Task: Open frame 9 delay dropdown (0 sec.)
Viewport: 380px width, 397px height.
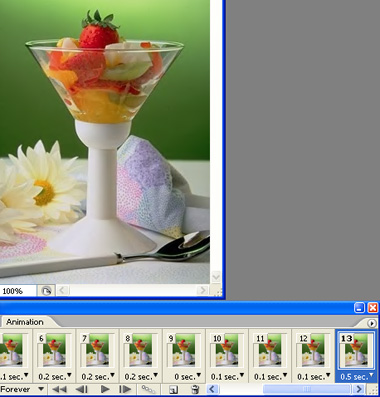Action: point(188,377)
